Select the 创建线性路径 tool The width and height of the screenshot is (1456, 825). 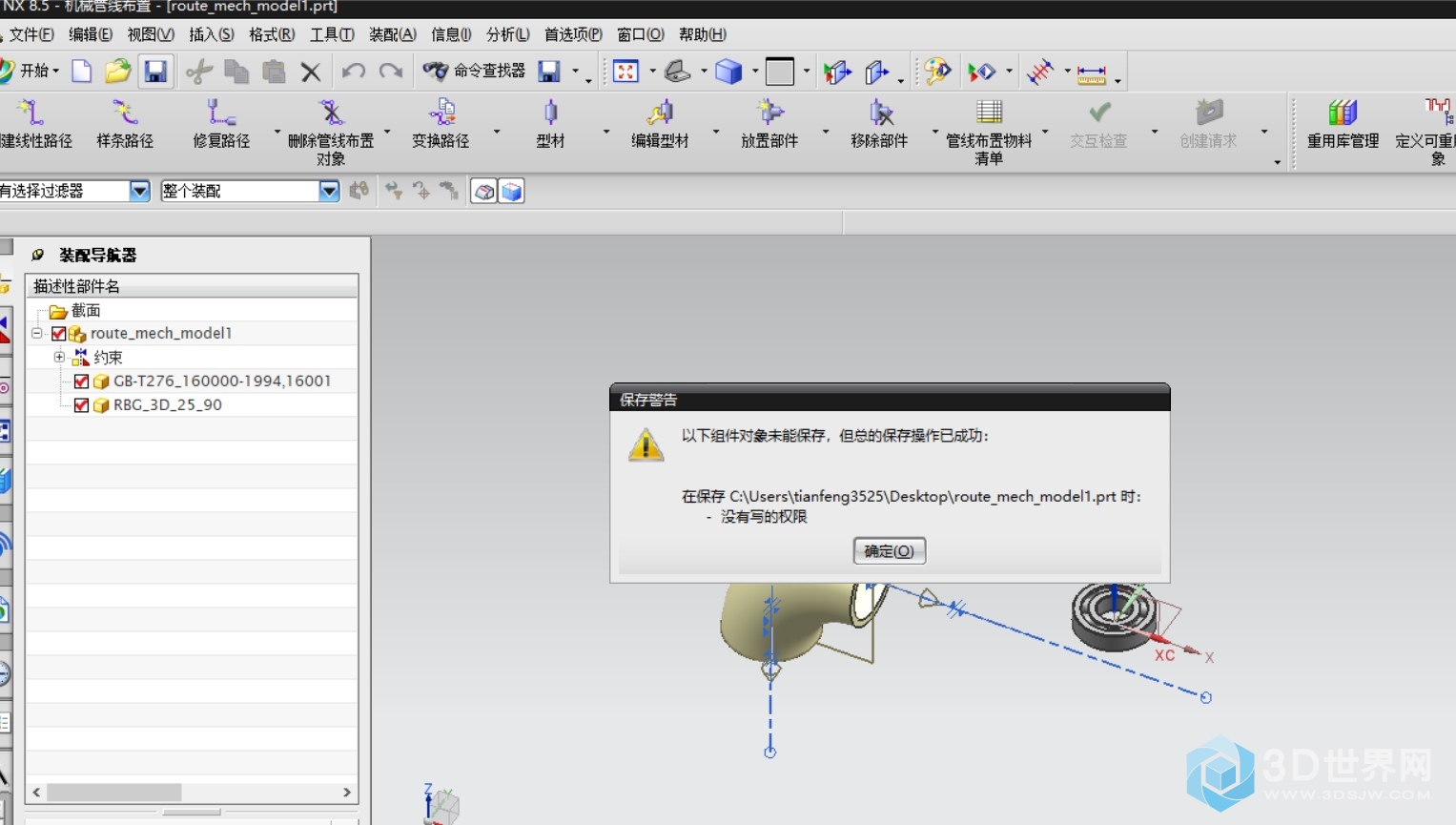coord(35,125)
